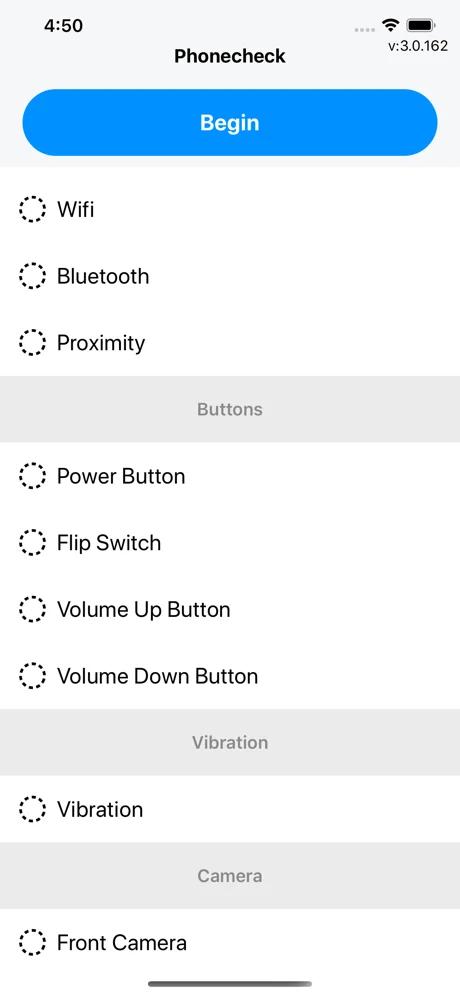
Task: Tap the wifi signal icon in status bar
Action: point(390,25)
